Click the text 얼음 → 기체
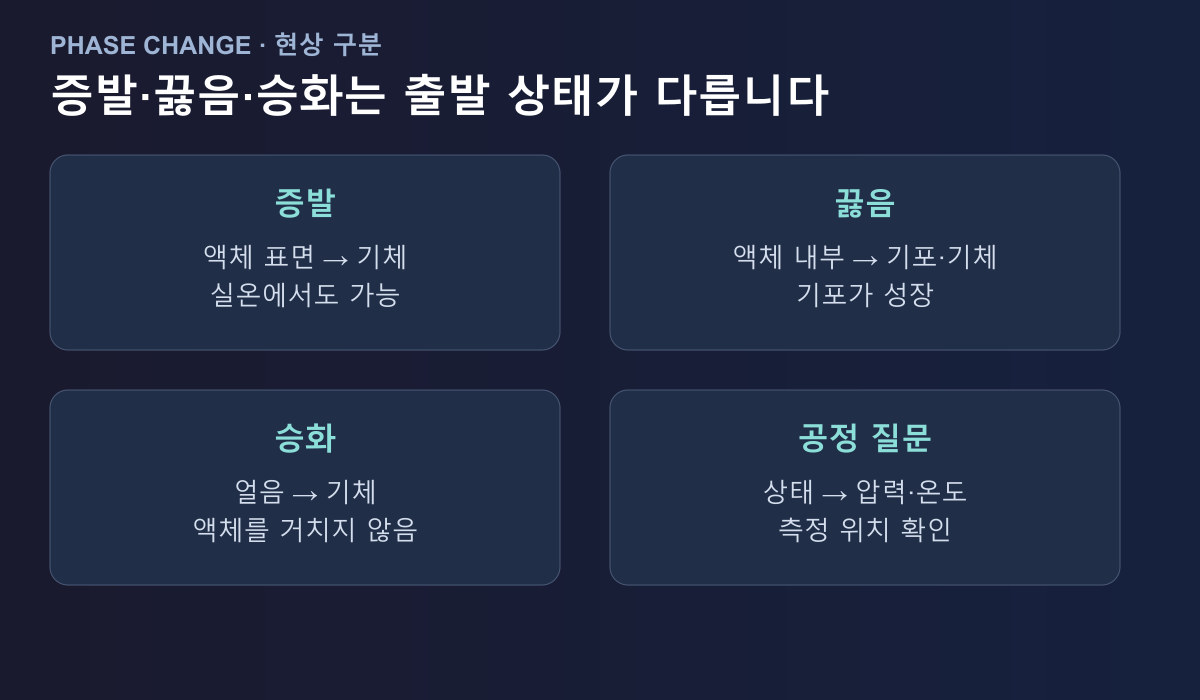The height and width of the screenshot is (700, 1200). pos(305,492)
